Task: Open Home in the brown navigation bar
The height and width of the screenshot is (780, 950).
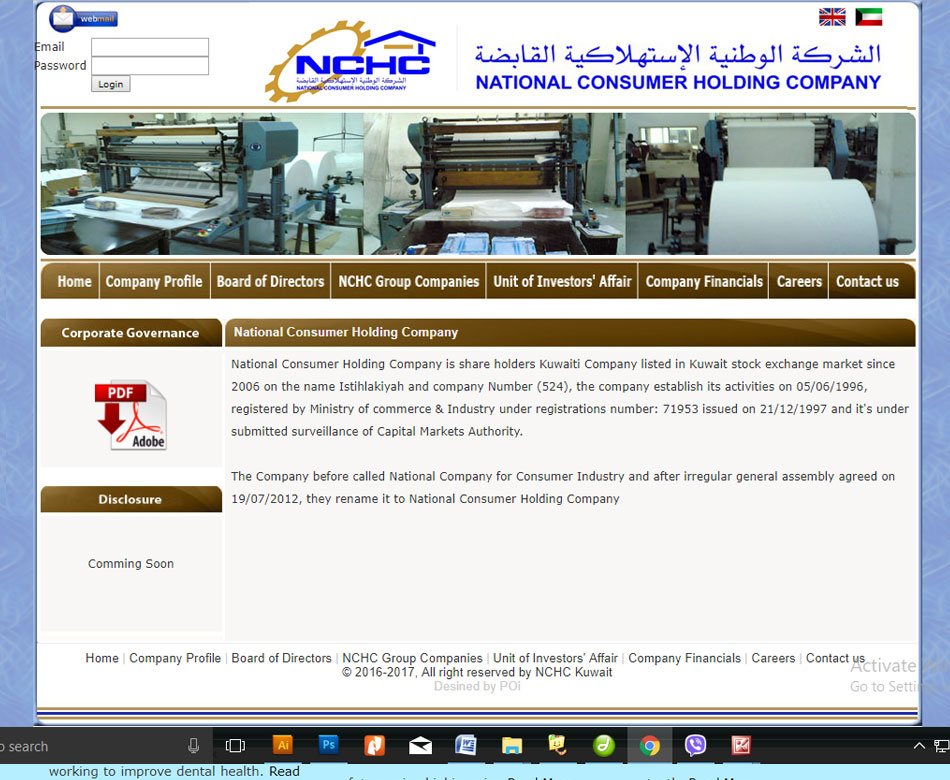Action: [x=74, y=281]
